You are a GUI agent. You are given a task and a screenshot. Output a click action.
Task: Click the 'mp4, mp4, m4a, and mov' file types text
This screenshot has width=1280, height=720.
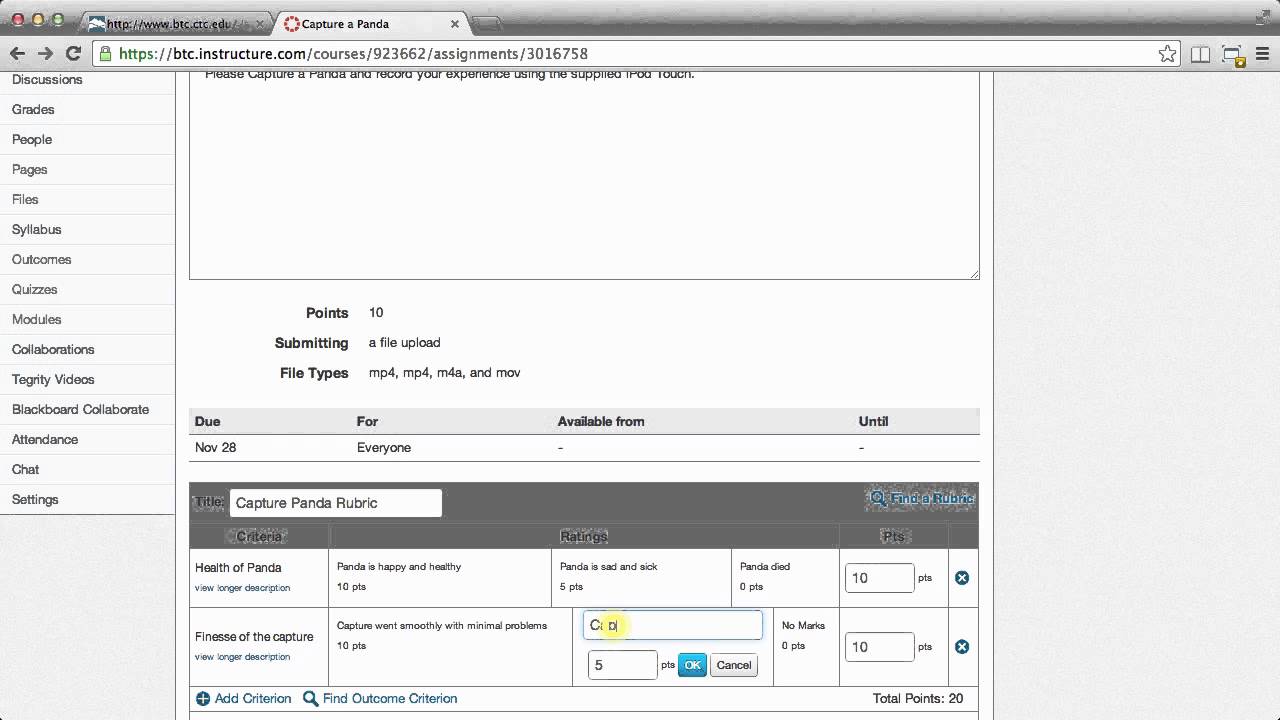[x=444, y=373]
